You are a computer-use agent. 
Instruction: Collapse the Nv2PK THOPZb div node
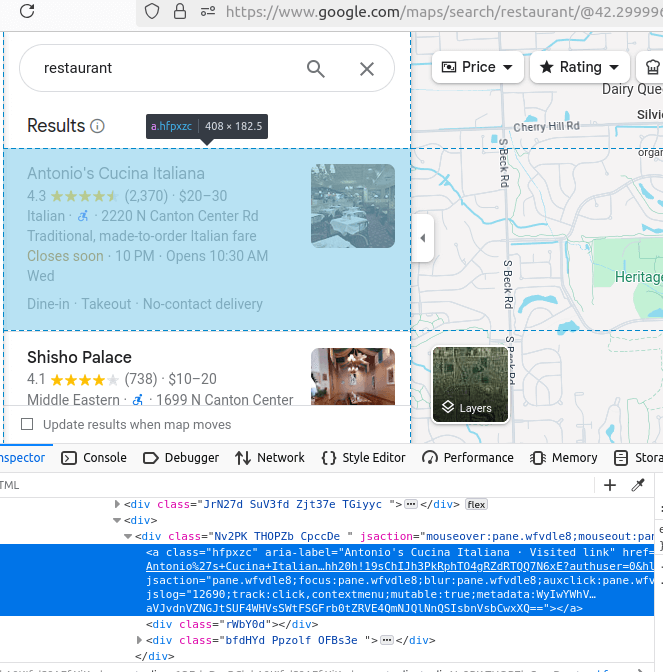click(x=128, y=536)
